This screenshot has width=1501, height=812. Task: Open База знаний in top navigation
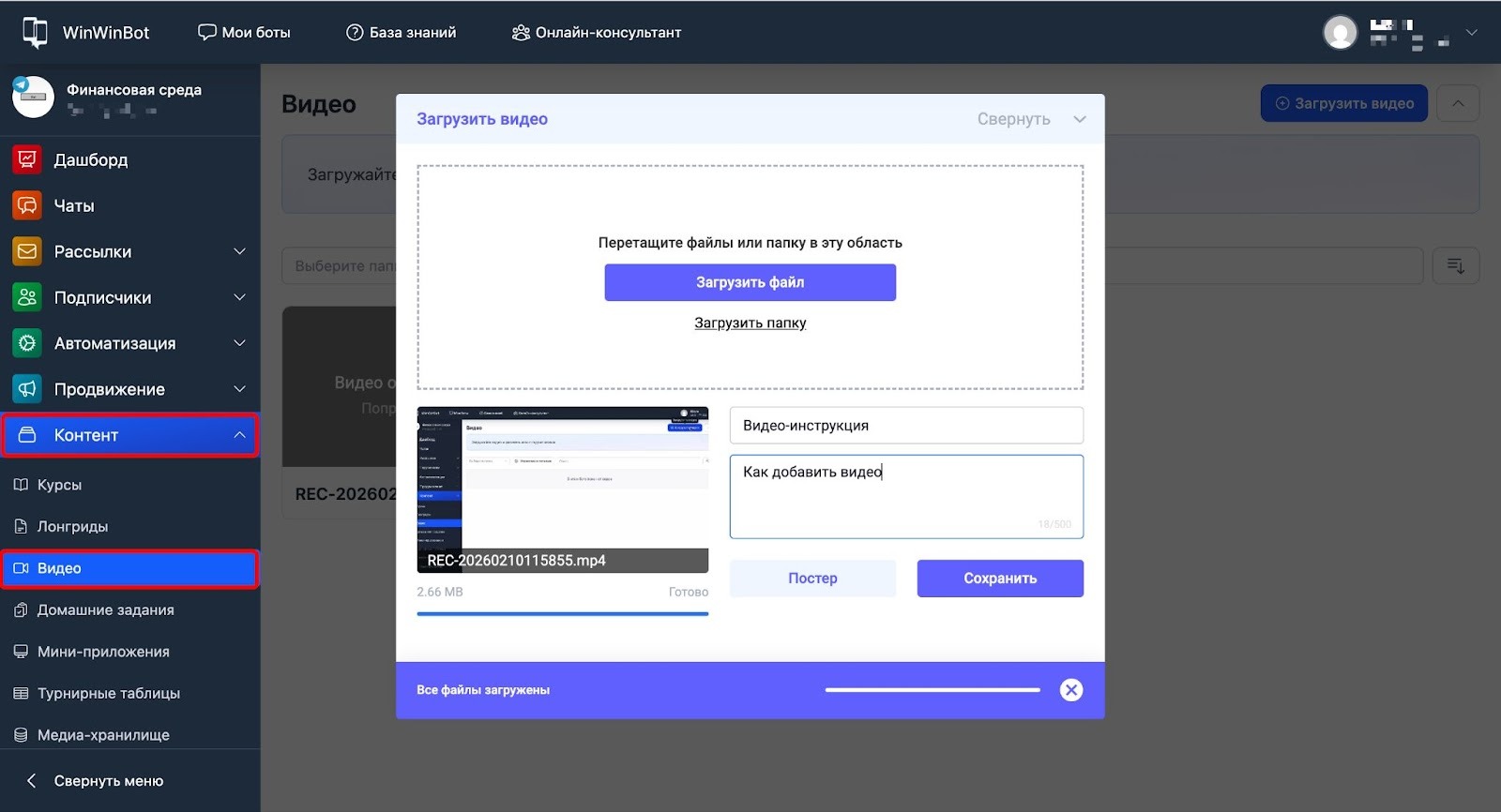402,32
